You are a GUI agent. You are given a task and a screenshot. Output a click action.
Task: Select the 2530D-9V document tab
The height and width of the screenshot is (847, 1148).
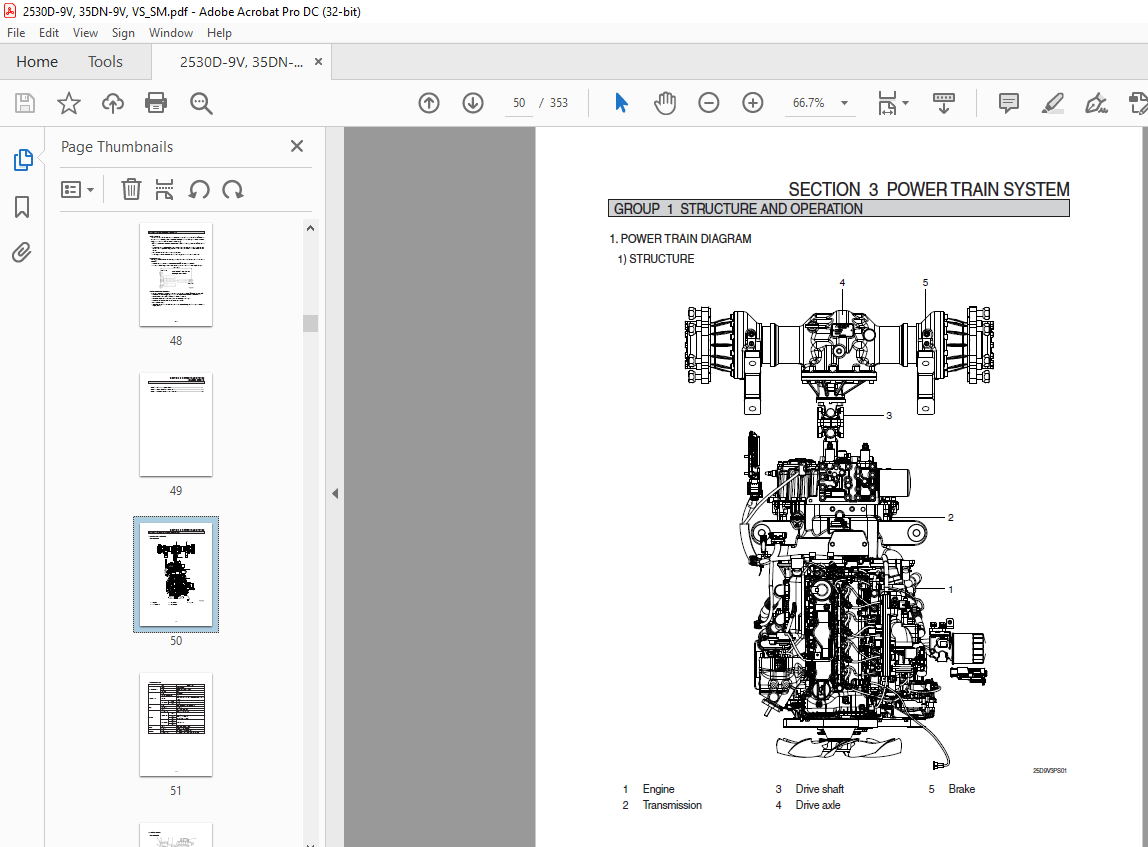click(x=241, y=62)
